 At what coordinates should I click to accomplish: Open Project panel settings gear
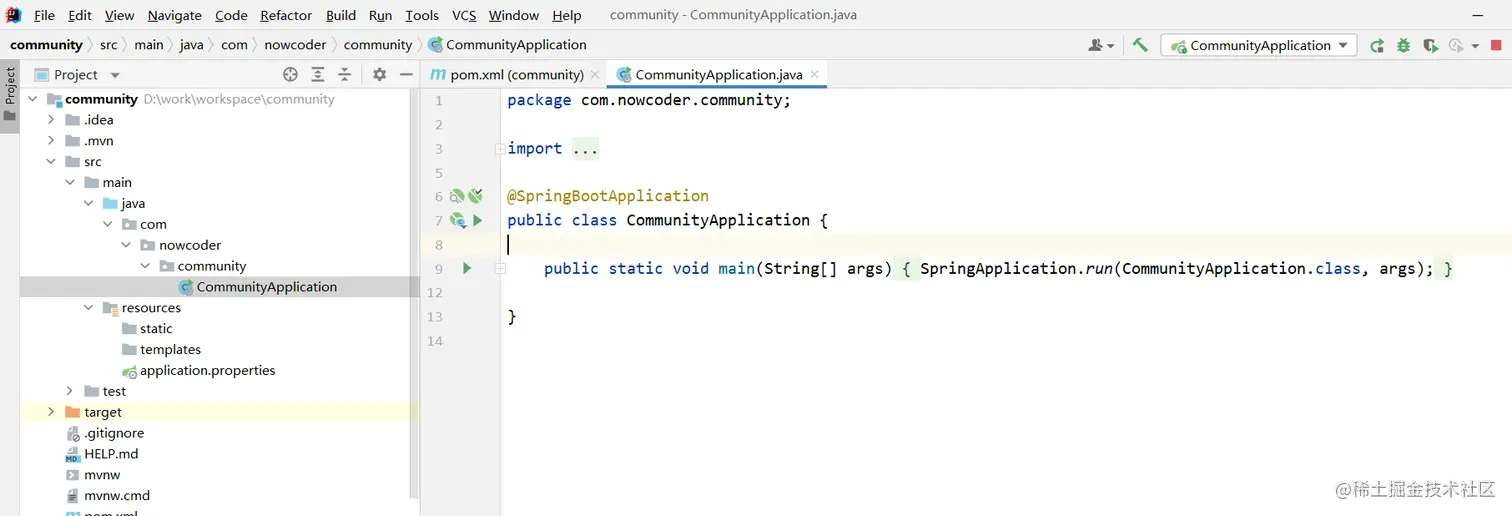pyautogui.click(x=379, y=74)
